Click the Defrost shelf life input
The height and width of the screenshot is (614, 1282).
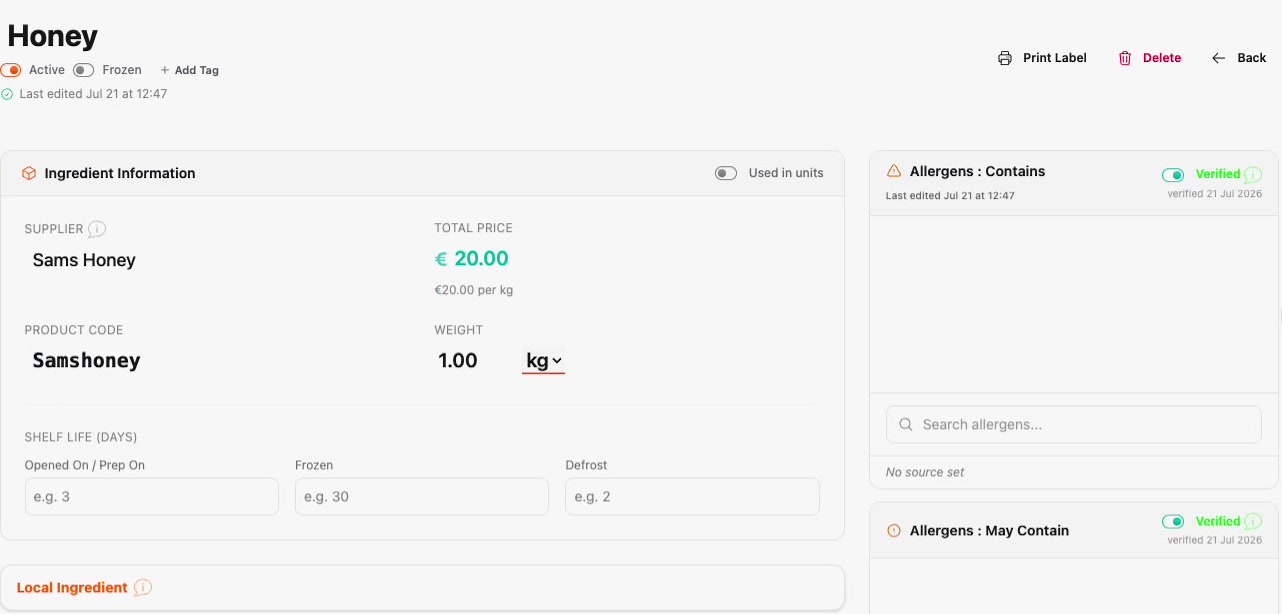pyautogui.click(x=692, y=496)
